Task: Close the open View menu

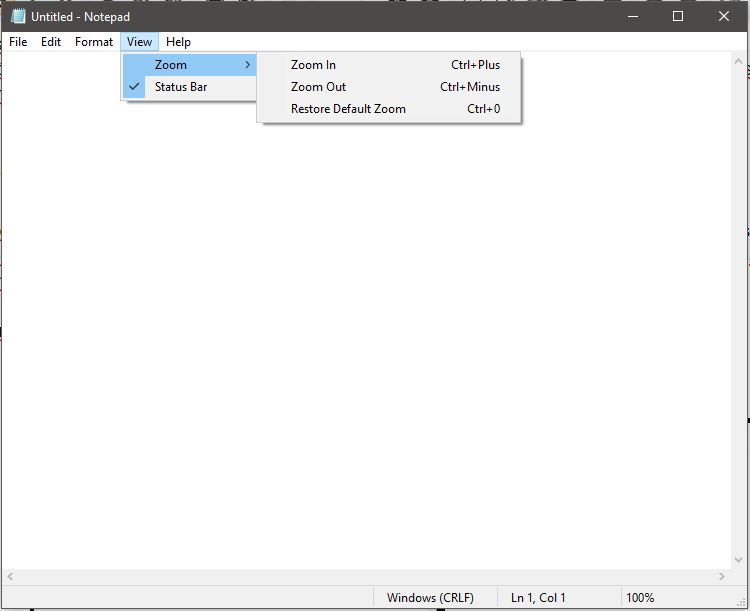Action: tap(139, 42)
